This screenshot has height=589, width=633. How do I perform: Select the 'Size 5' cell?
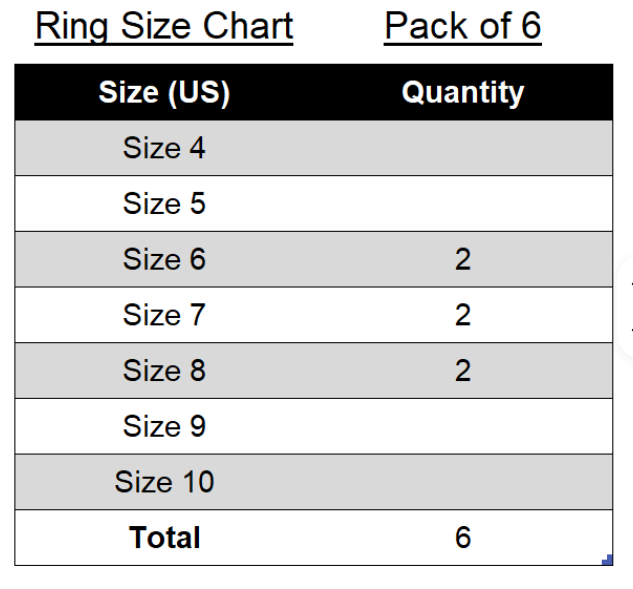(164, 203)
